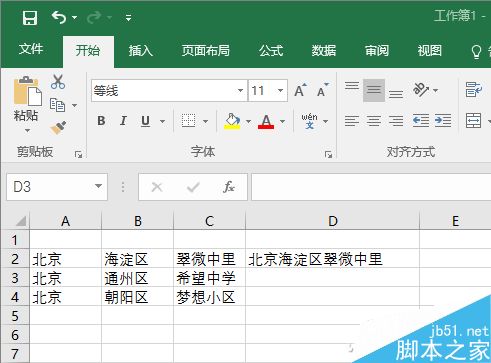This screenshot has height=363, width=491.
Task: Switch to the 插入 ribbon tab
Action: coord(141,51)
